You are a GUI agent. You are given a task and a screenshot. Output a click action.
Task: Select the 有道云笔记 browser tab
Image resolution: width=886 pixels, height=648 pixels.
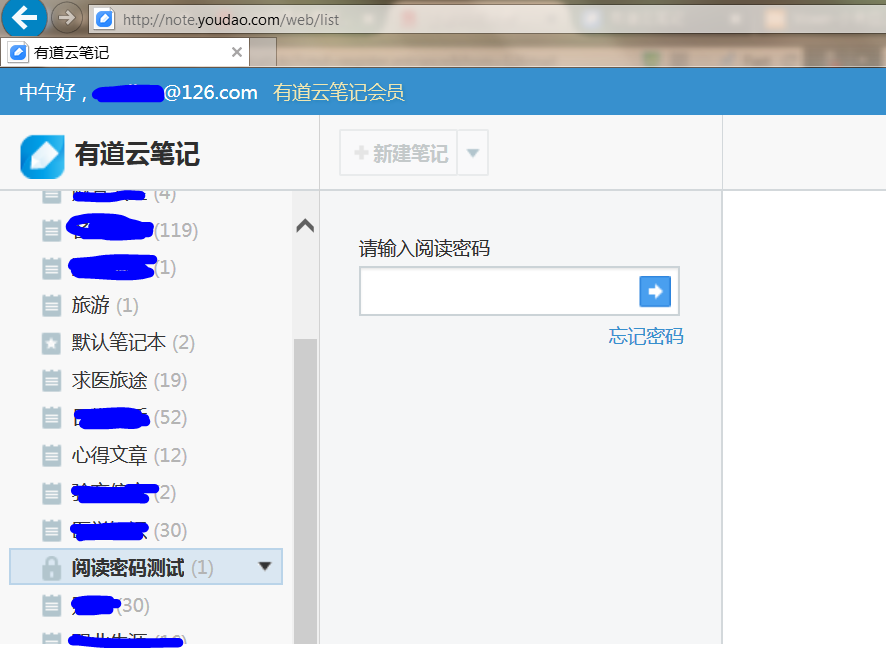tap(124, 53)
